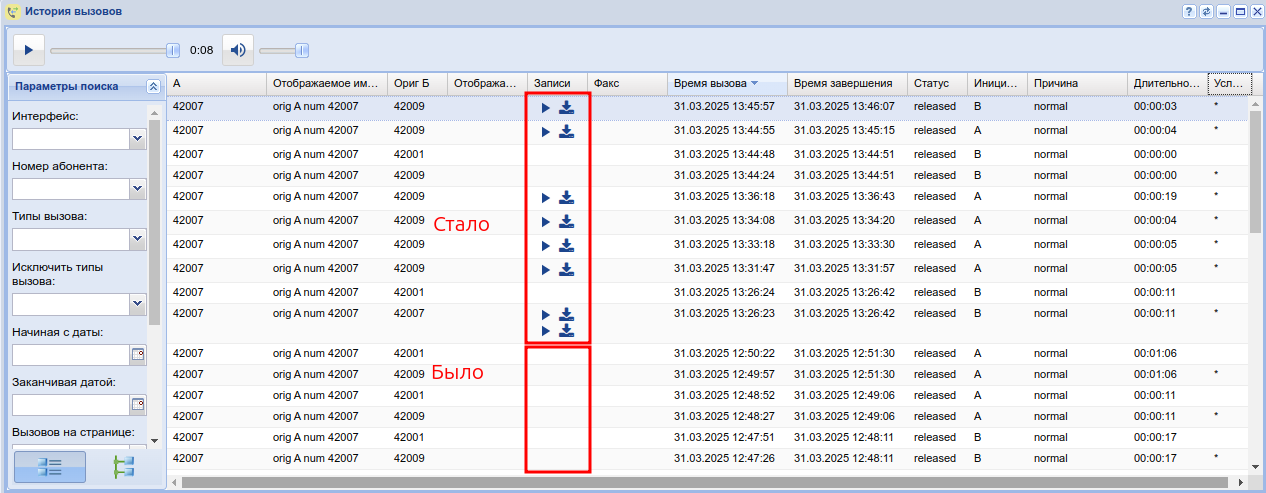Click the refresh arrows icon in title bar

tap(1206, 11)
